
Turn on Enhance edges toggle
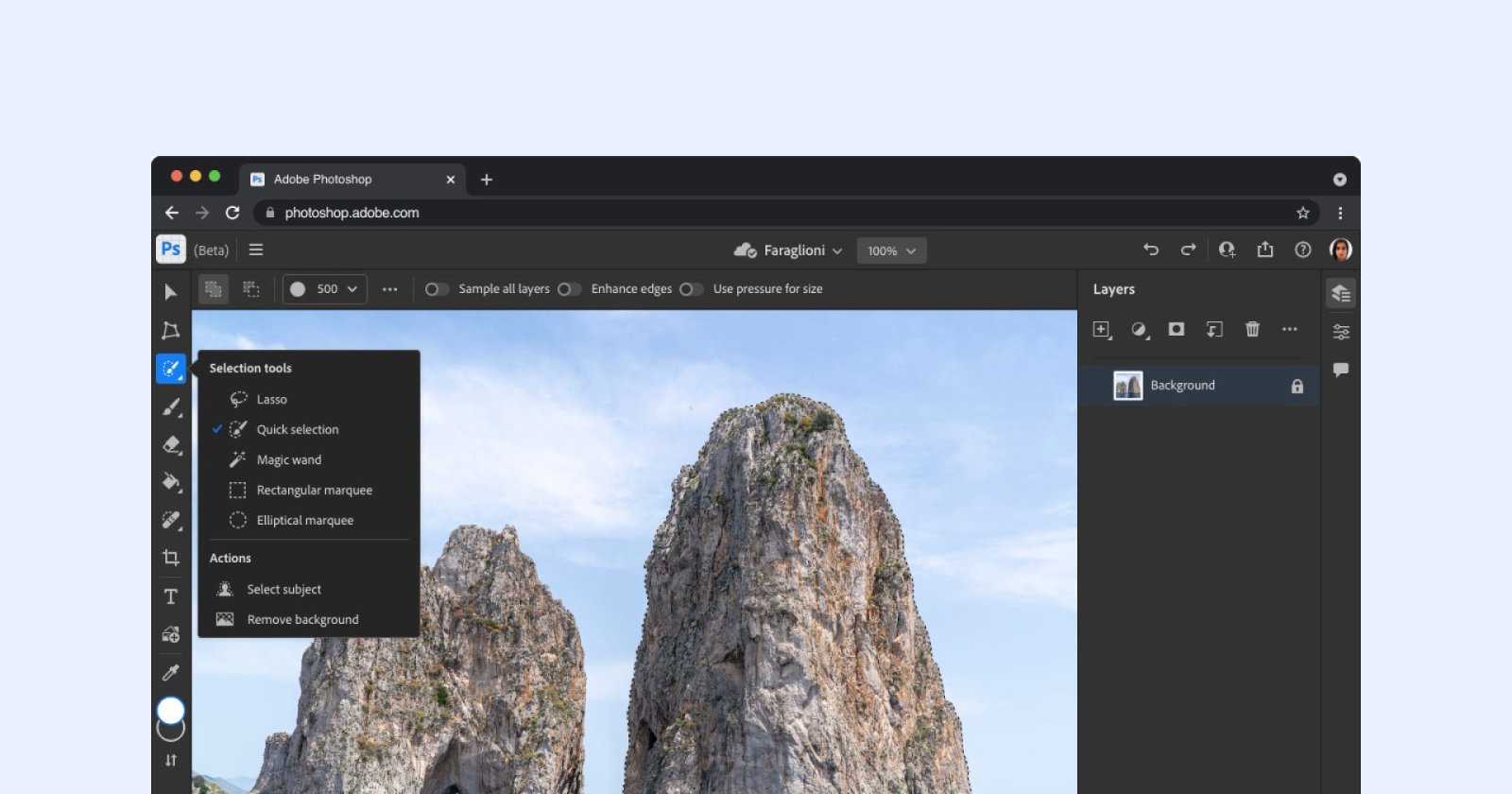point(569,289)
